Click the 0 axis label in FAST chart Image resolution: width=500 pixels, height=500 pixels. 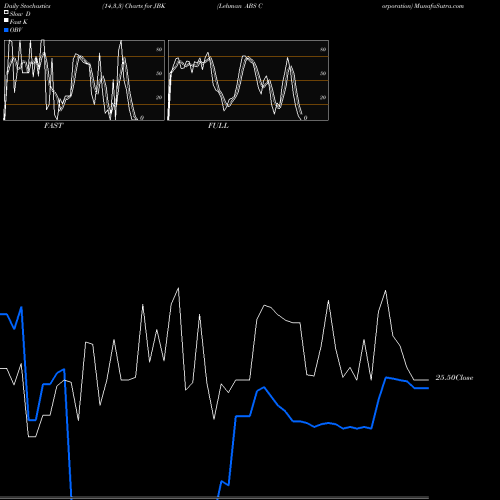tap(142, 118)
